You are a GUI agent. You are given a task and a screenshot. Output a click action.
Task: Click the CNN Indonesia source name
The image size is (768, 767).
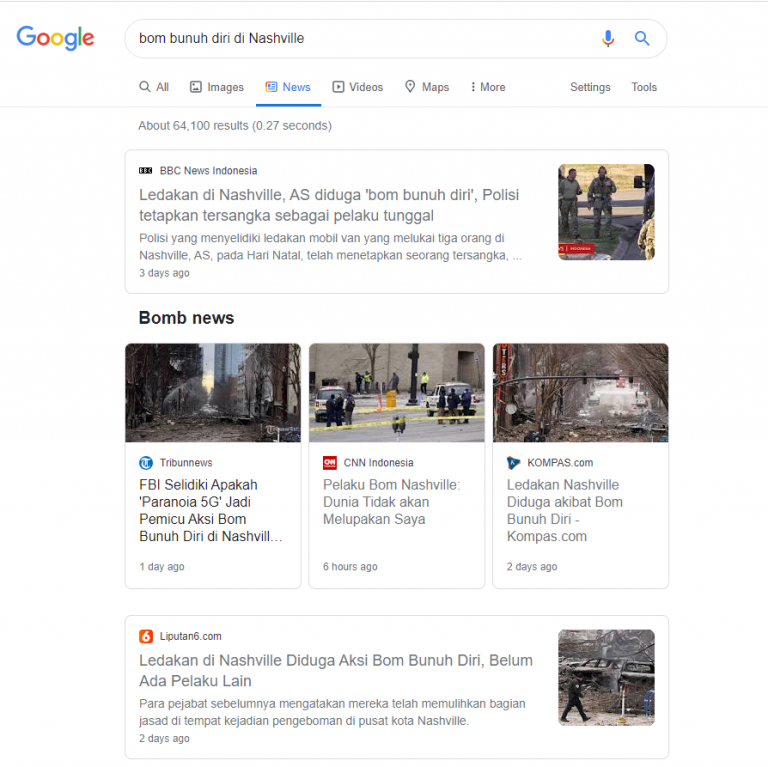pyautogui.click(x=379, y=463)
